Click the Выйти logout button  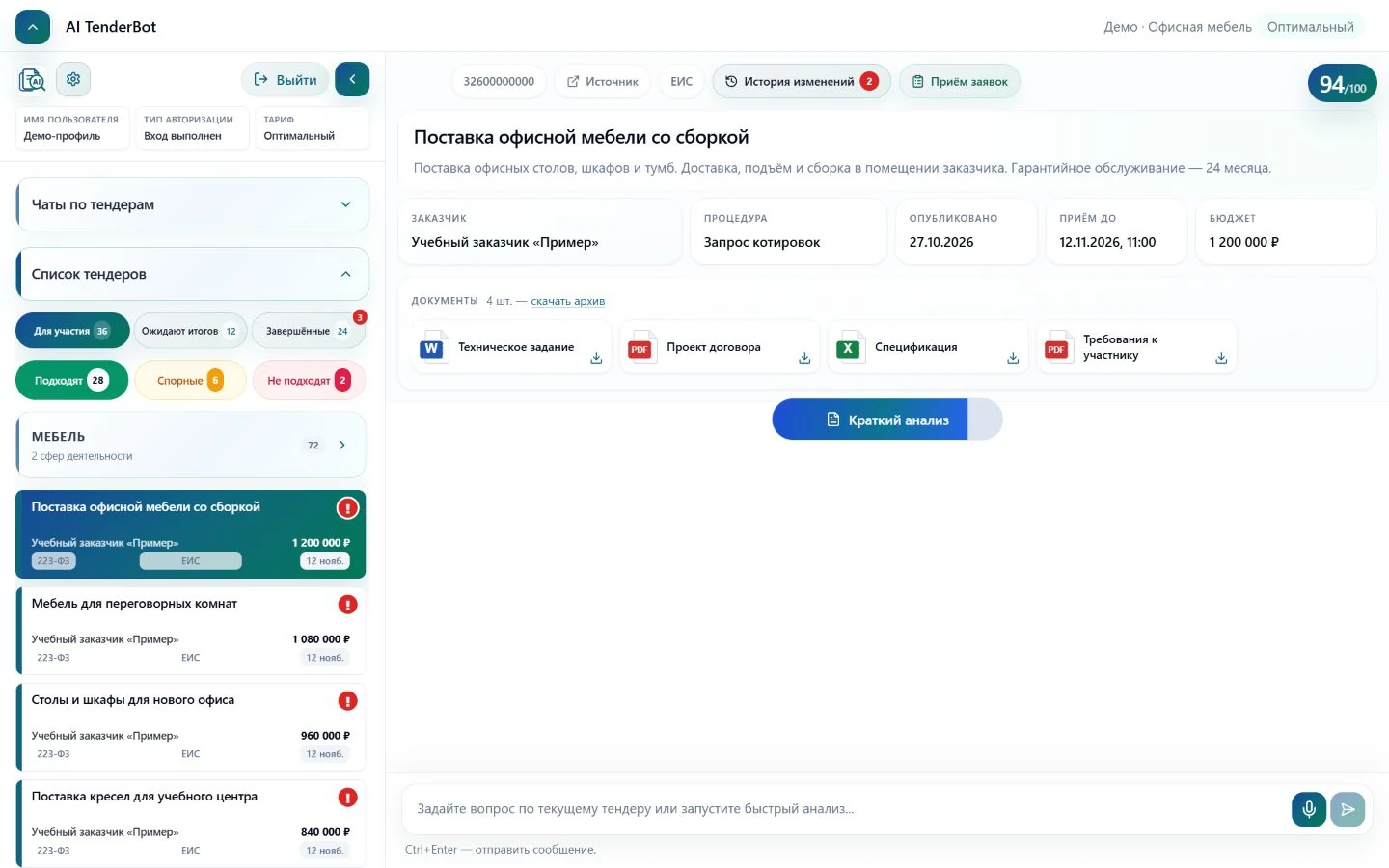click(x=286, y=80)
